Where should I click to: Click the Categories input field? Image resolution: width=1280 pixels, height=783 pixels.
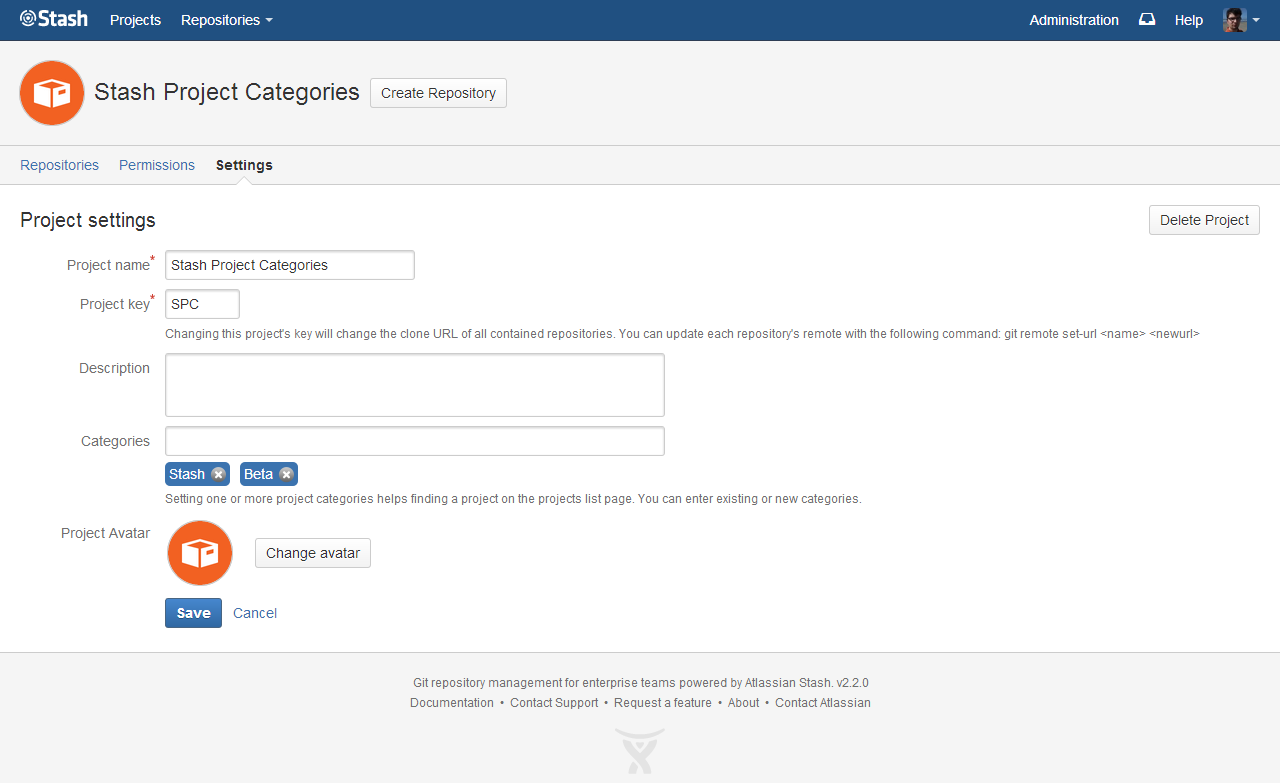pyautogui.click(x=415, y=441)
